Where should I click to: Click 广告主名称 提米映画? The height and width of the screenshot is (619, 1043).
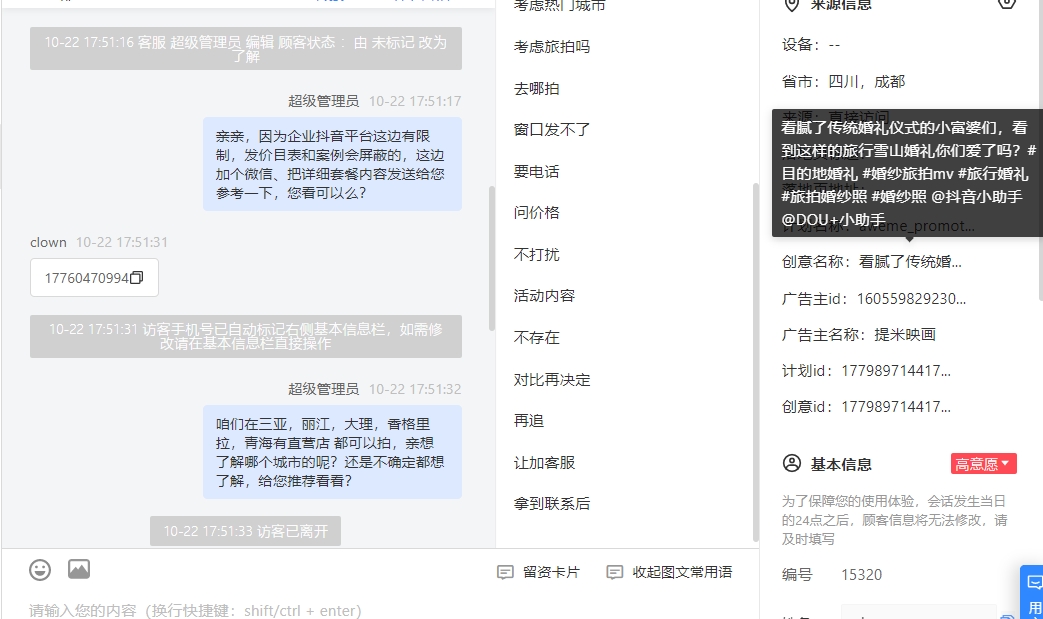click(x=905, y=334)
